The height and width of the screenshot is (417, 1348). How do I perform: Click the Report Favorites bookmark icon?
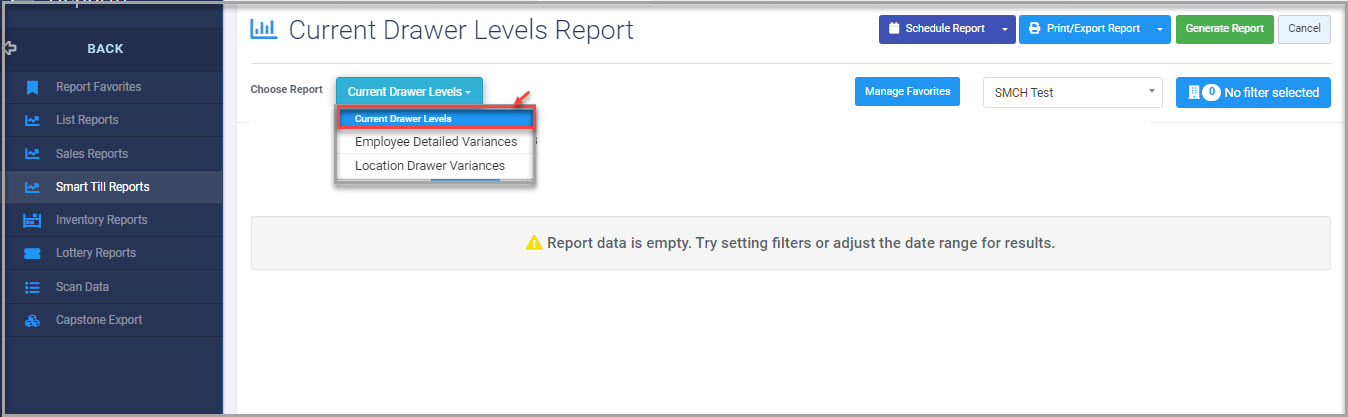pos(32,87)
